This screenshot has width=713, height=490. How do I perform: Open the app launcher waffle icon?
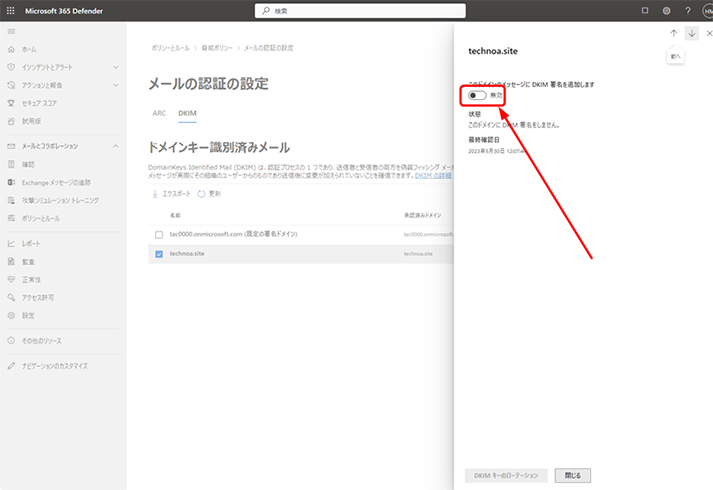pos(10,10)
